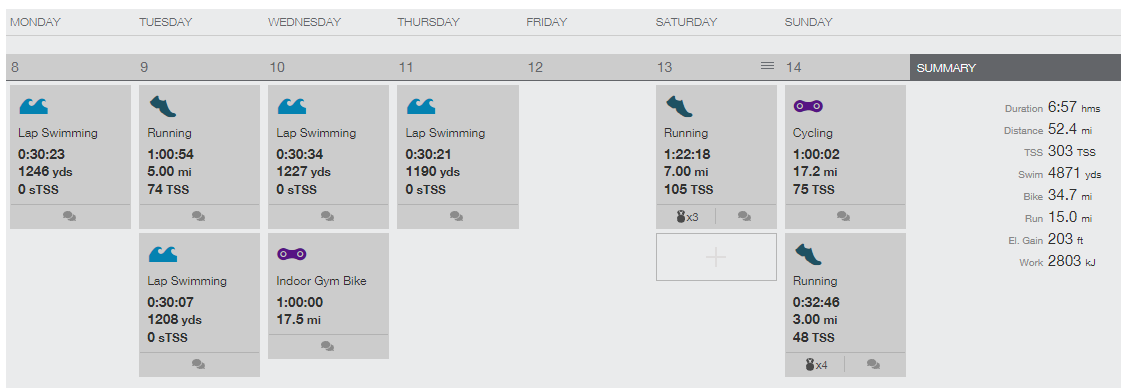
Task: Open the Saturday day options menu
Action: click(x=767, y=66)
